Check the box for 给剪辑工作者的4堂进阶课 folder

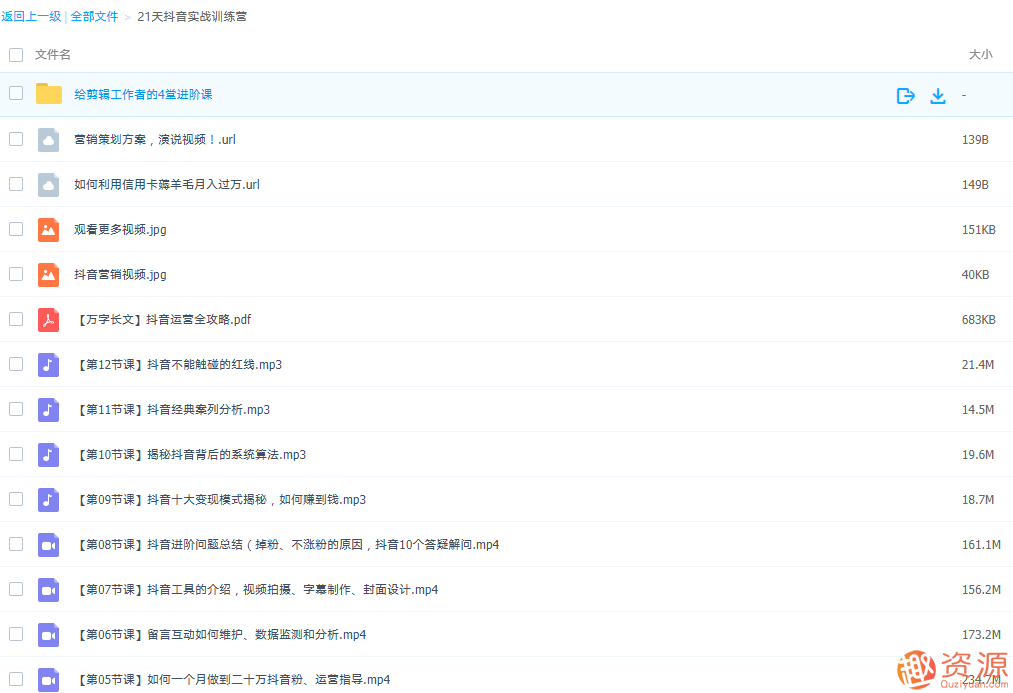(16, 93)
